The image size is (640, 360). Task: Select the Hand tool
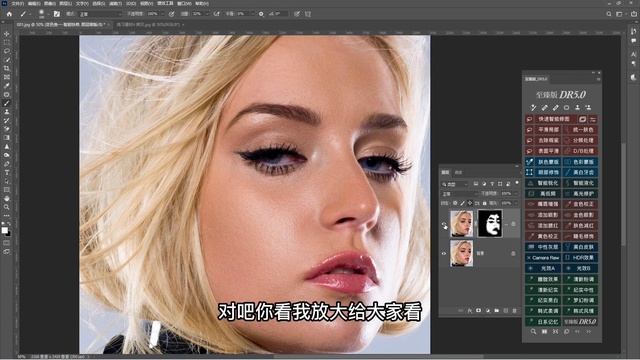point(7,198)
